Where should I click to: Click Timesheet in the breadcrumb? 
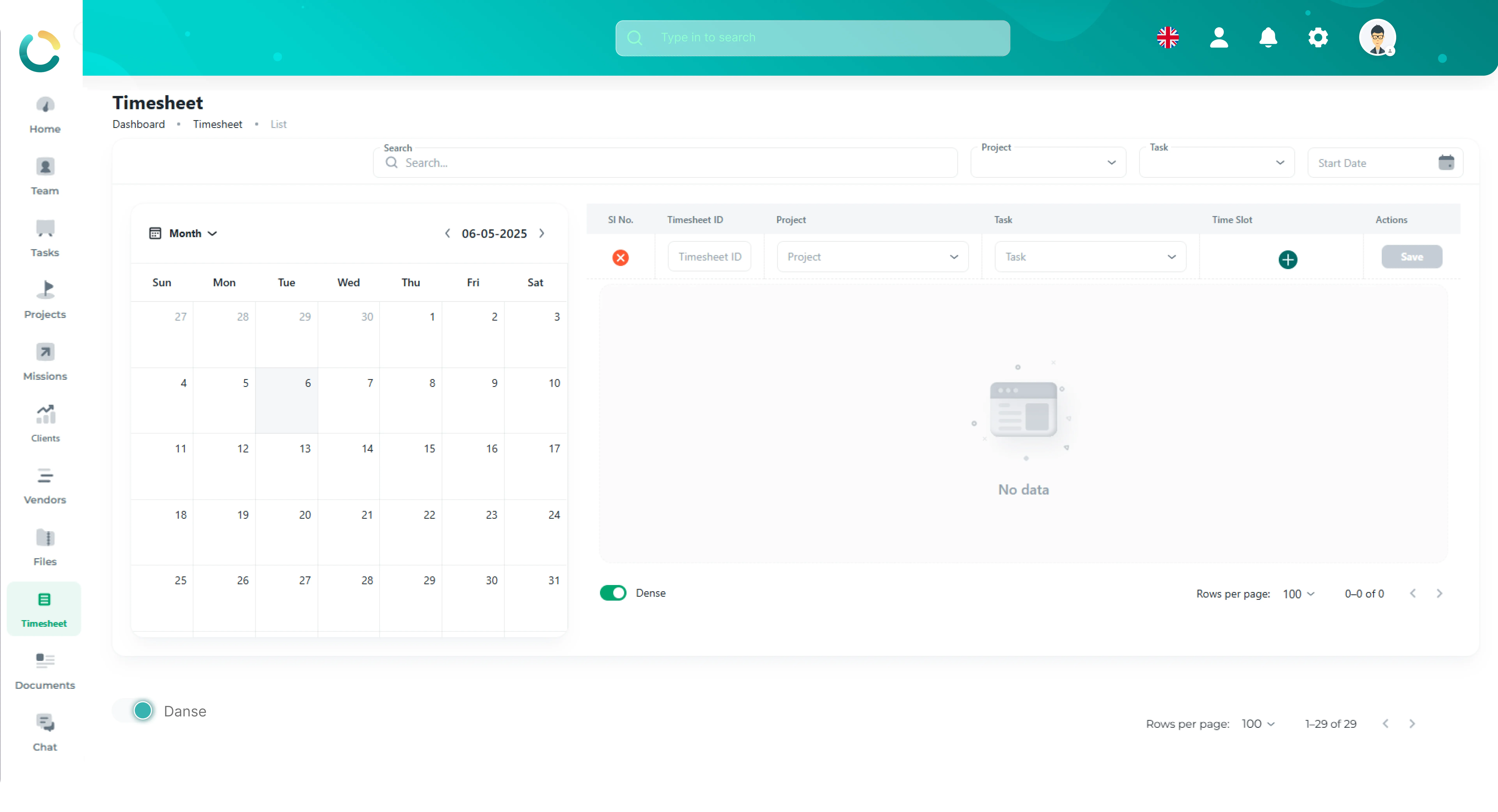coord(217,124)
